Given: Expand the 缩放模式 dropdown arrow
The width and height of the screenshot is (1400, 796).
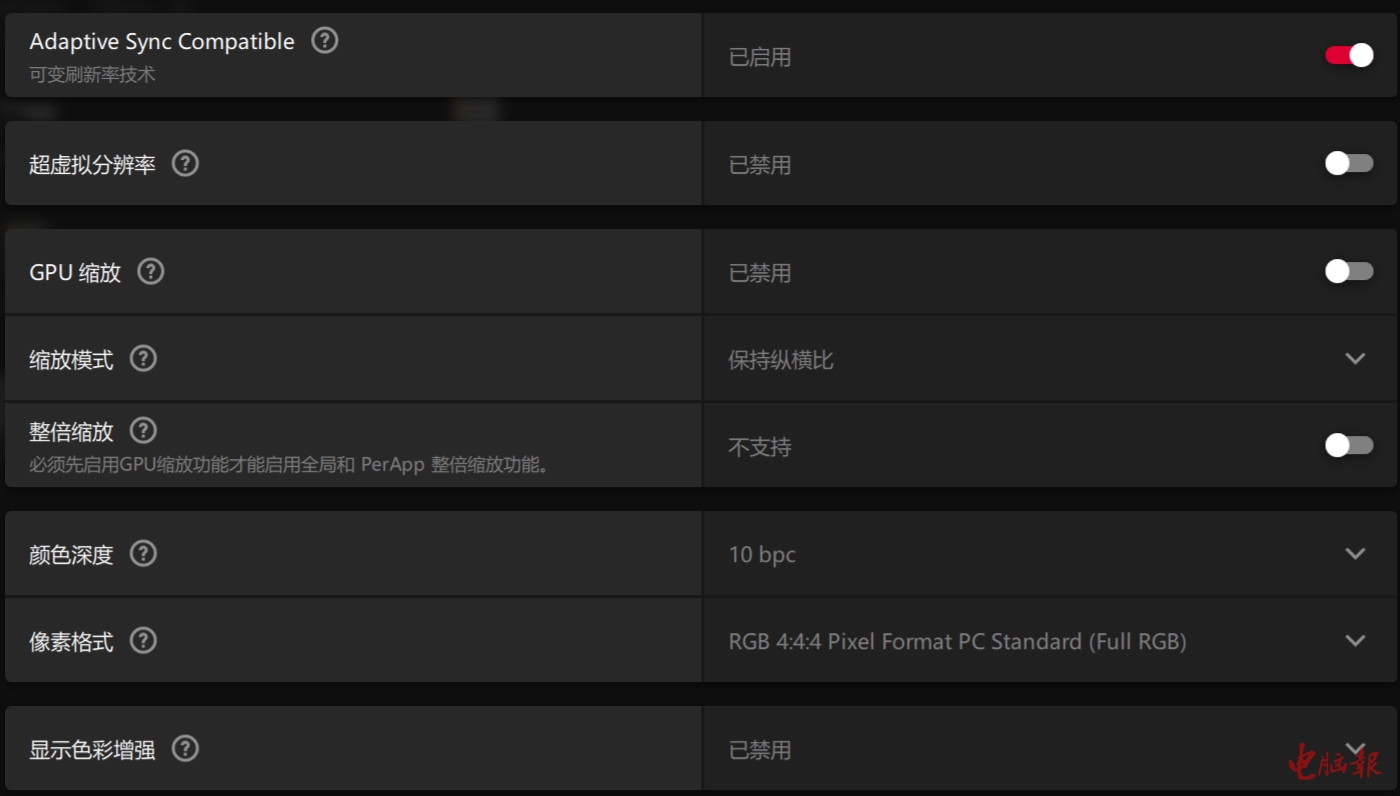Looking at the screenshot, I should (x=1355, y=358).
